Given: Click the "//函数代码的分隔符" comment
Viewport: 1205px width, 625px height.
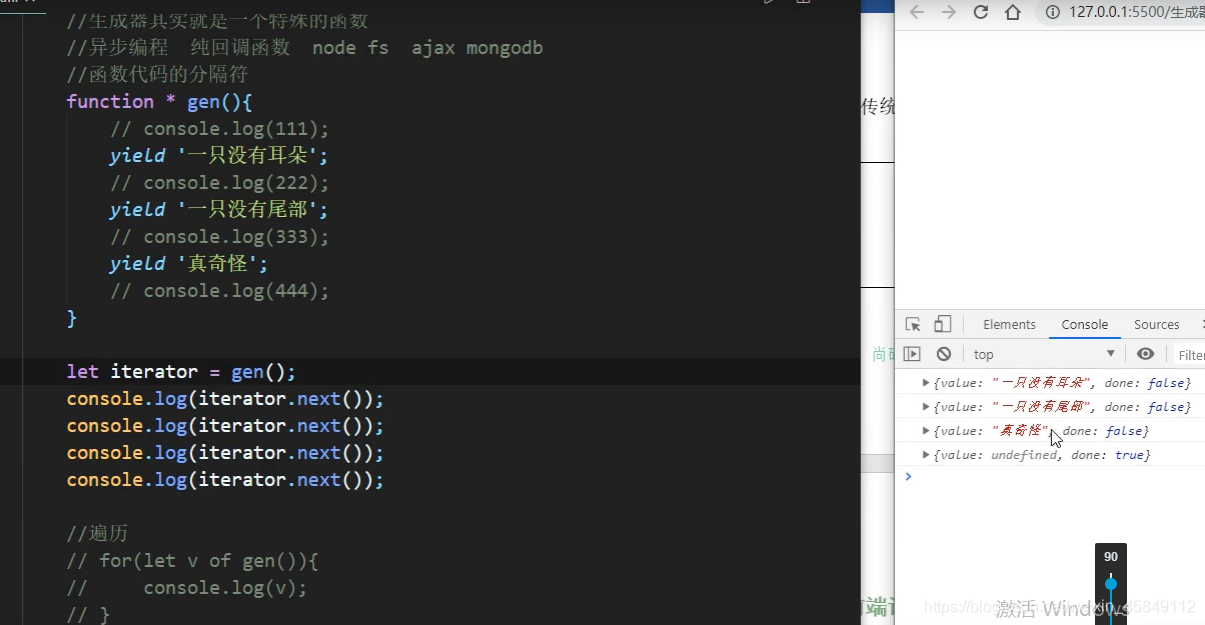Looking at the screenshot, I should click(x=156, y=75).
